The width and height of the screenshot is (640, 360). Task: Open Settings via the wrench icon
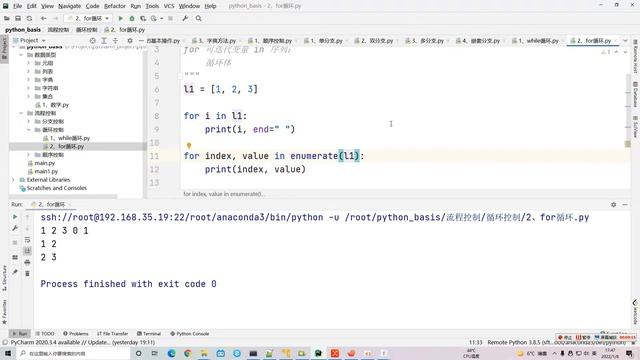pos(185,18)
